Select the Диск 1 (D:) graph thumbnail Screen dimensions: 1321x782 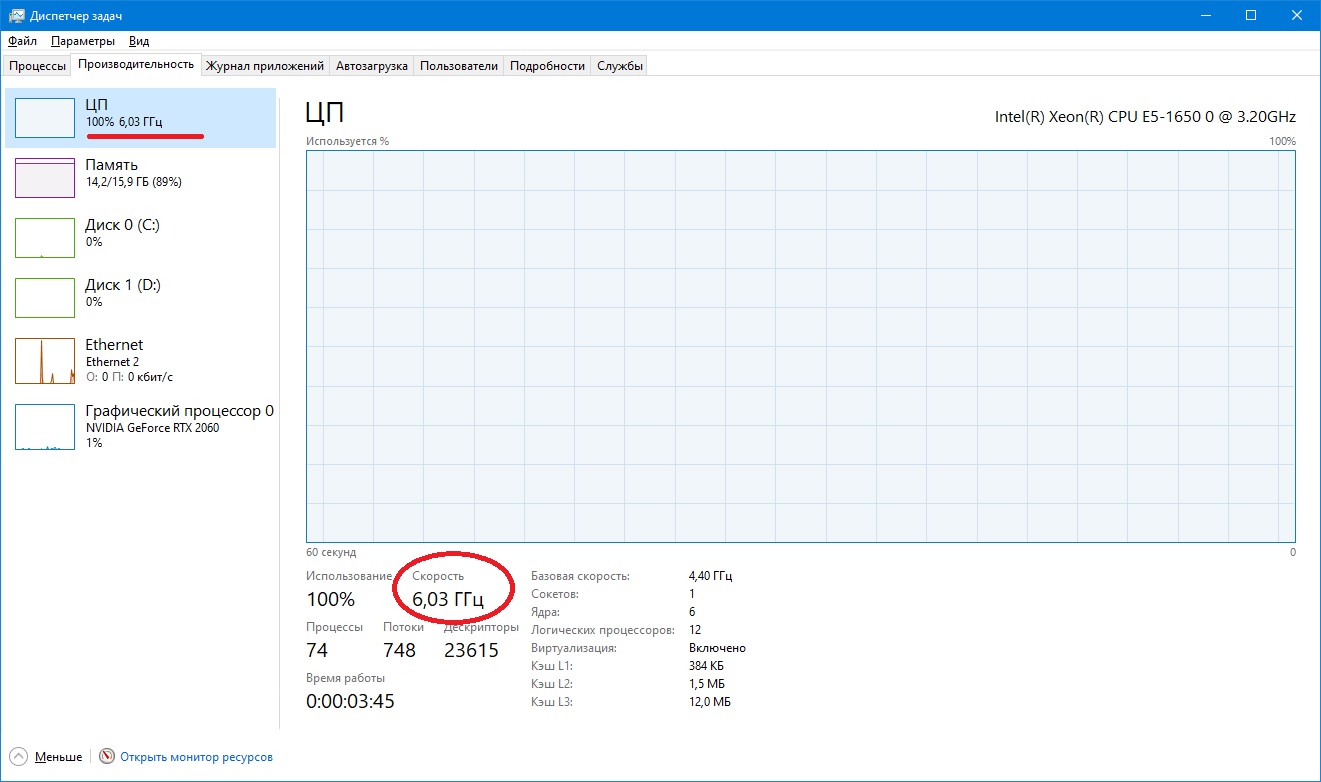[x=45, y=298]
